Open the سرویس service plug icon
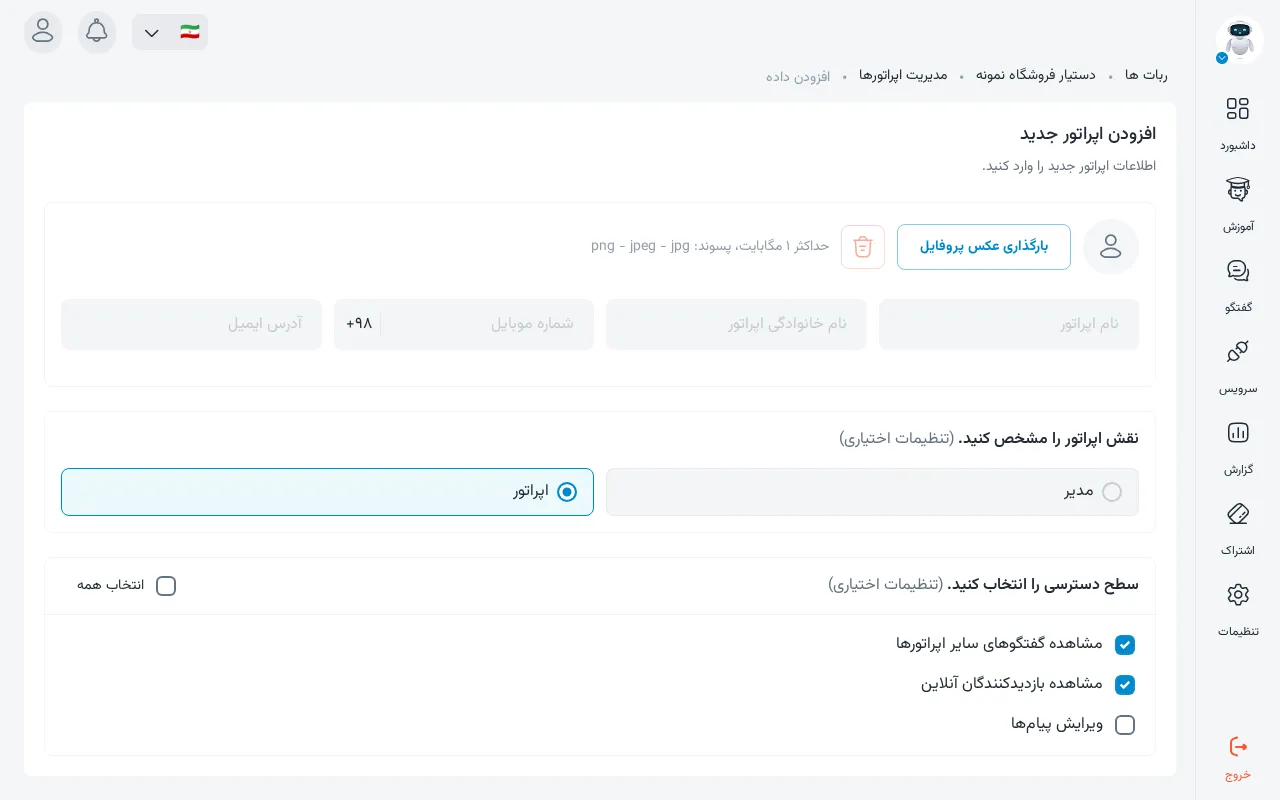Screen dimensions: 1280x800 pos(1238,352)
